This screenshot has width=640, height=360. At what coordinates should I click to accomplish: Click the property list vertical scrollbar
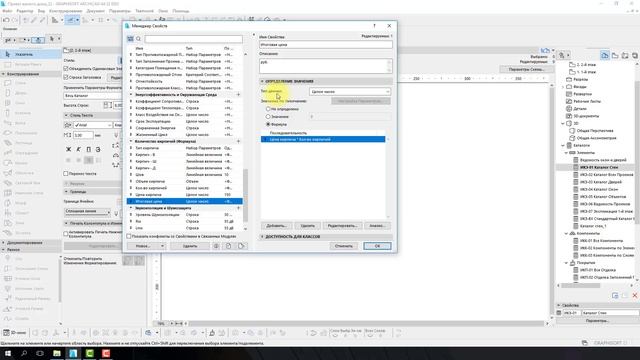coord(245,195)
